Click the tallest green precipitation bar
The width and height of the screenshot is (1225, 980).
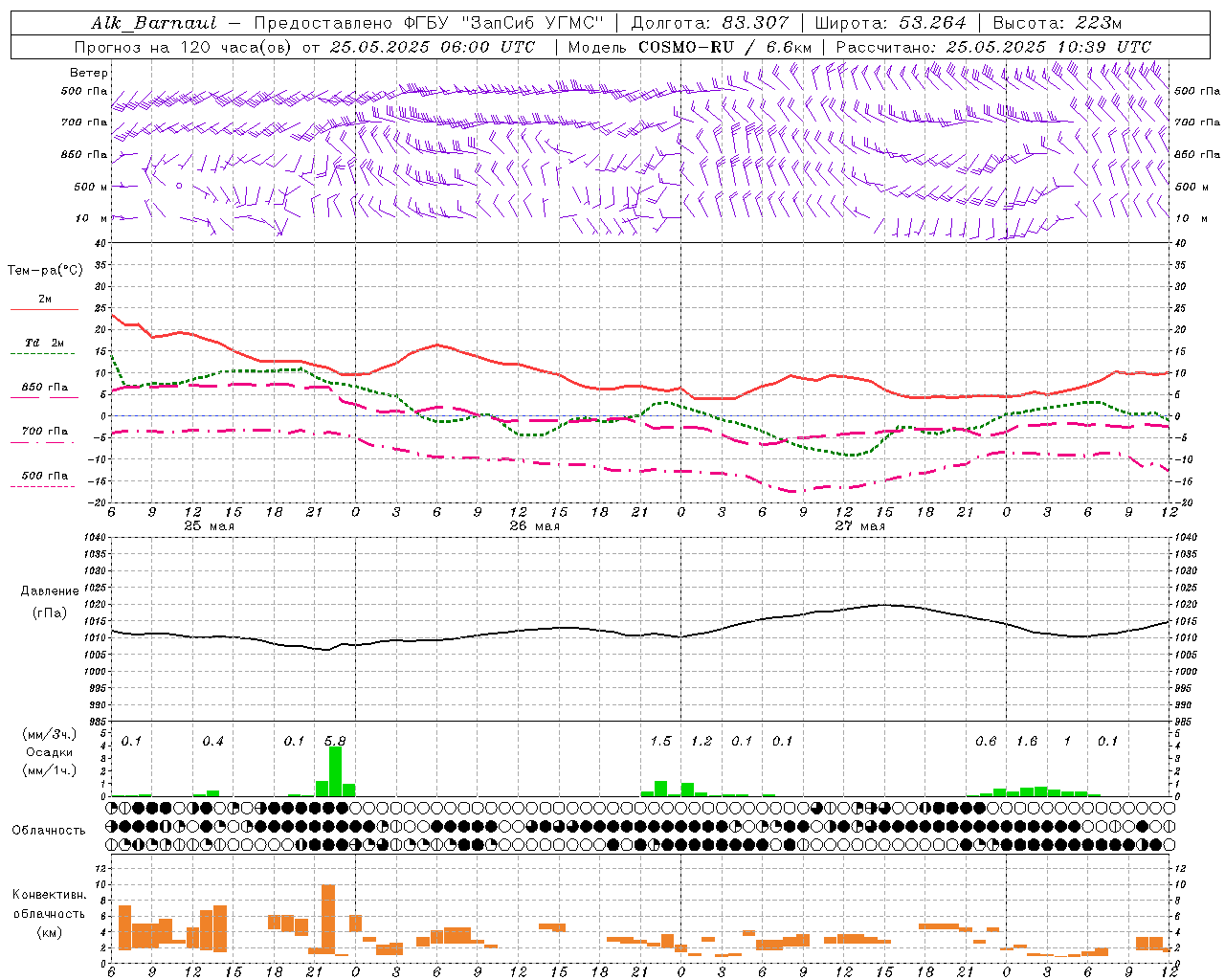(x=335, y=771)
